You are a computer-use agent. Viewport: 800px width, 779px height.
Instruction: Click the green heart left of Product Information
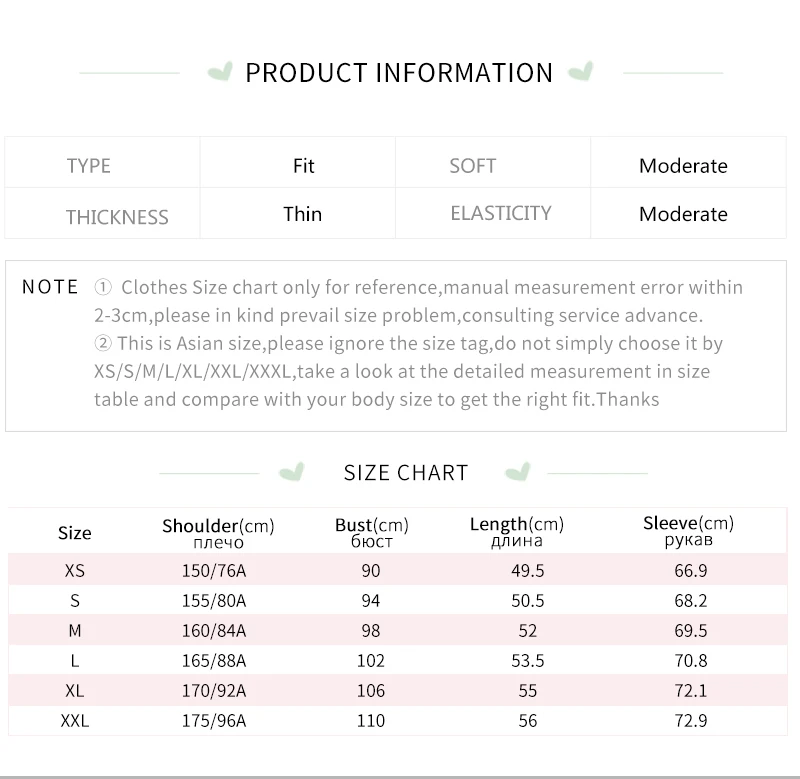219,72
